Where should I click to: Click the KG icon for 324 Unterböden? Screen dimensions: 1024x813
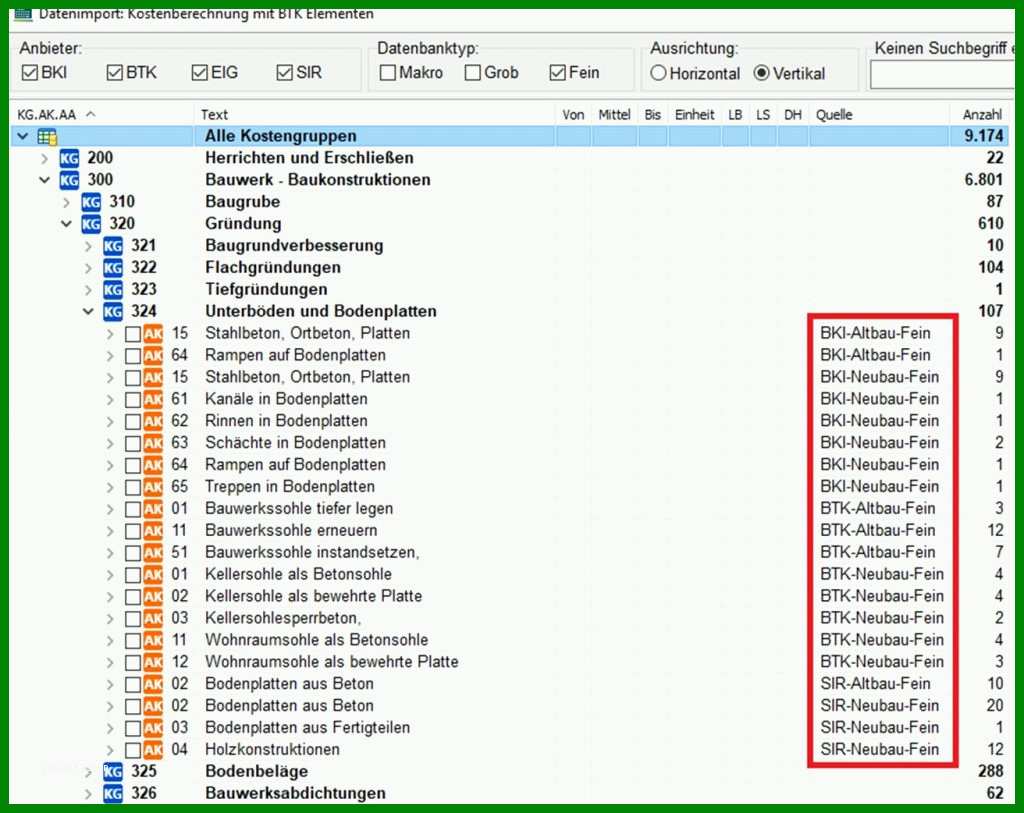click(x=113, y=311)
